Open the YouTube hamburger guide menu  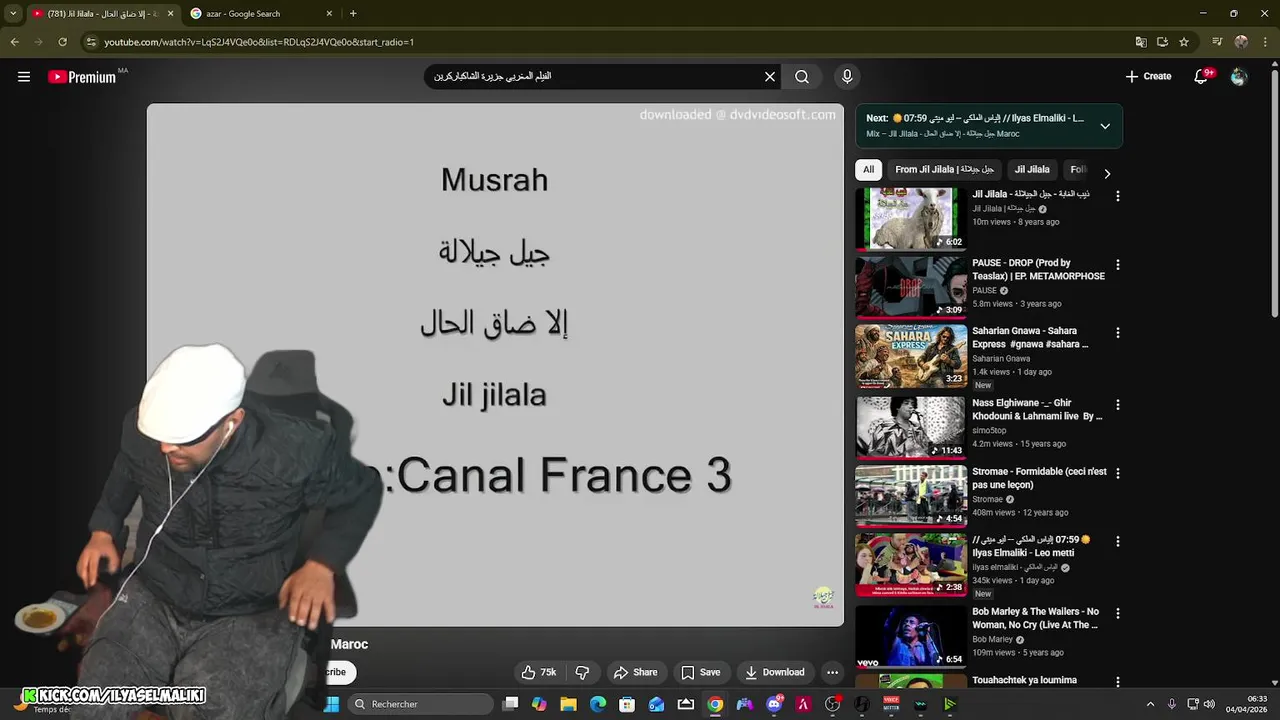point(24,77)
